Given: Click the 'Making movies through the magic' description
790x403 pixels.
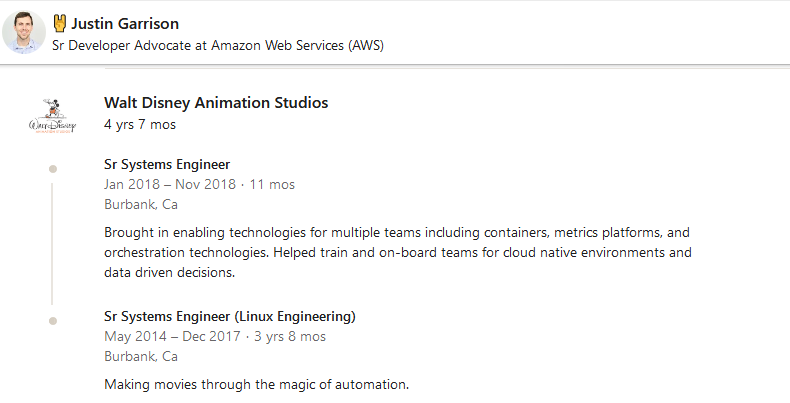Looking at the screenshot, I should (256, 384).
